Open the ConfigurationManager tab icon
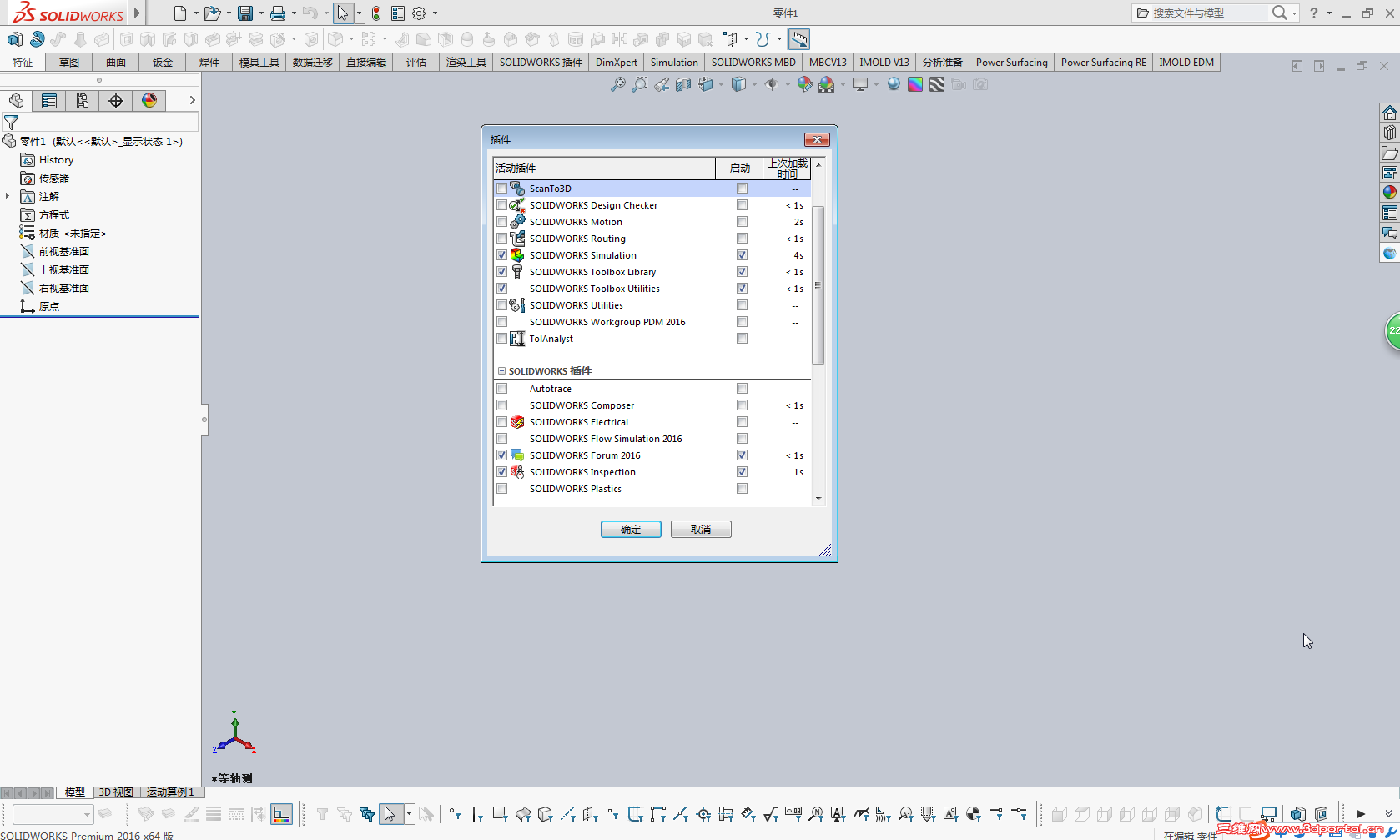Viewport: 1400px width, 840px height. click(83, 101)
